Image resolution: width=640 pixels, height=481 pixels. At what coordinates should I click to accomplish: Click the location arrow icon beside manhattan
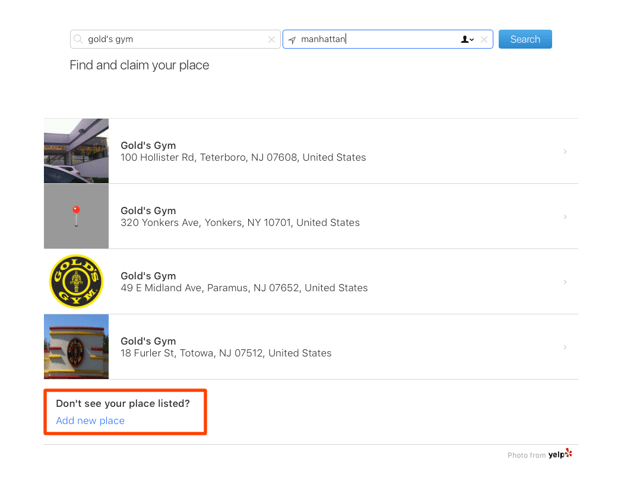[292, 40]
